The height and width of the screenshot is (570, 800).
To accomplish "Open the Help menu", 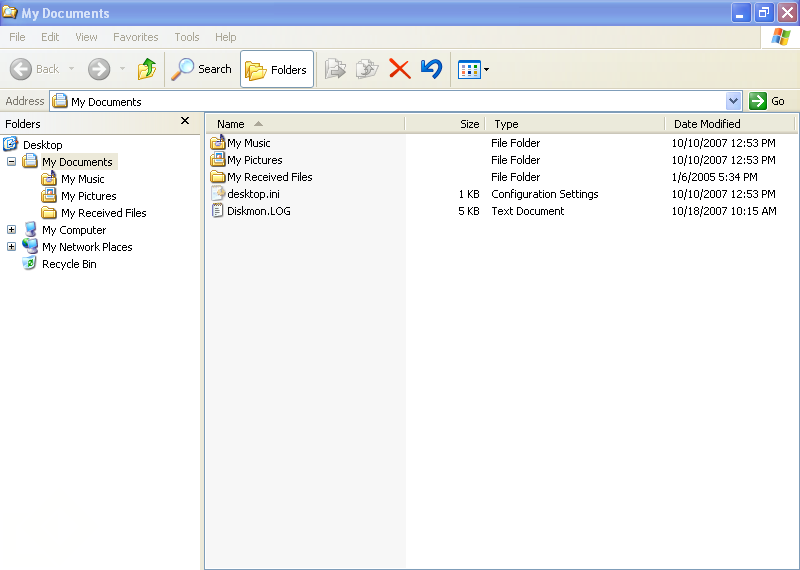I will click(x=226, y=37).
